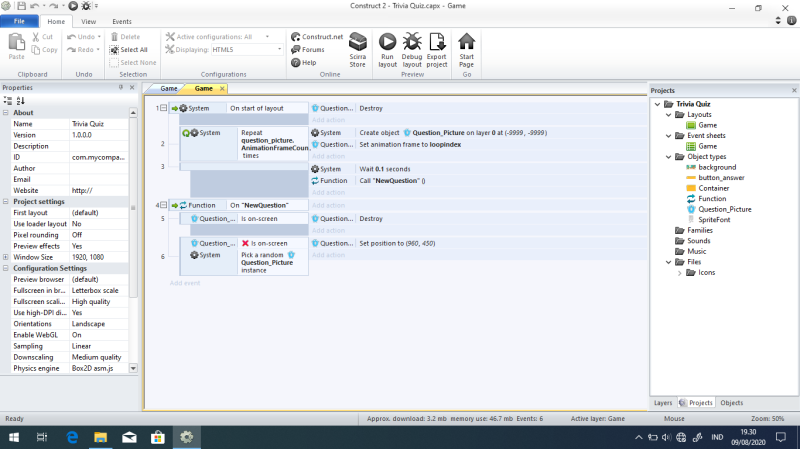Viewport: 800px width, 449px height.
Task: Collapse the Trivia Quiz project node
Action: [658, 104]
